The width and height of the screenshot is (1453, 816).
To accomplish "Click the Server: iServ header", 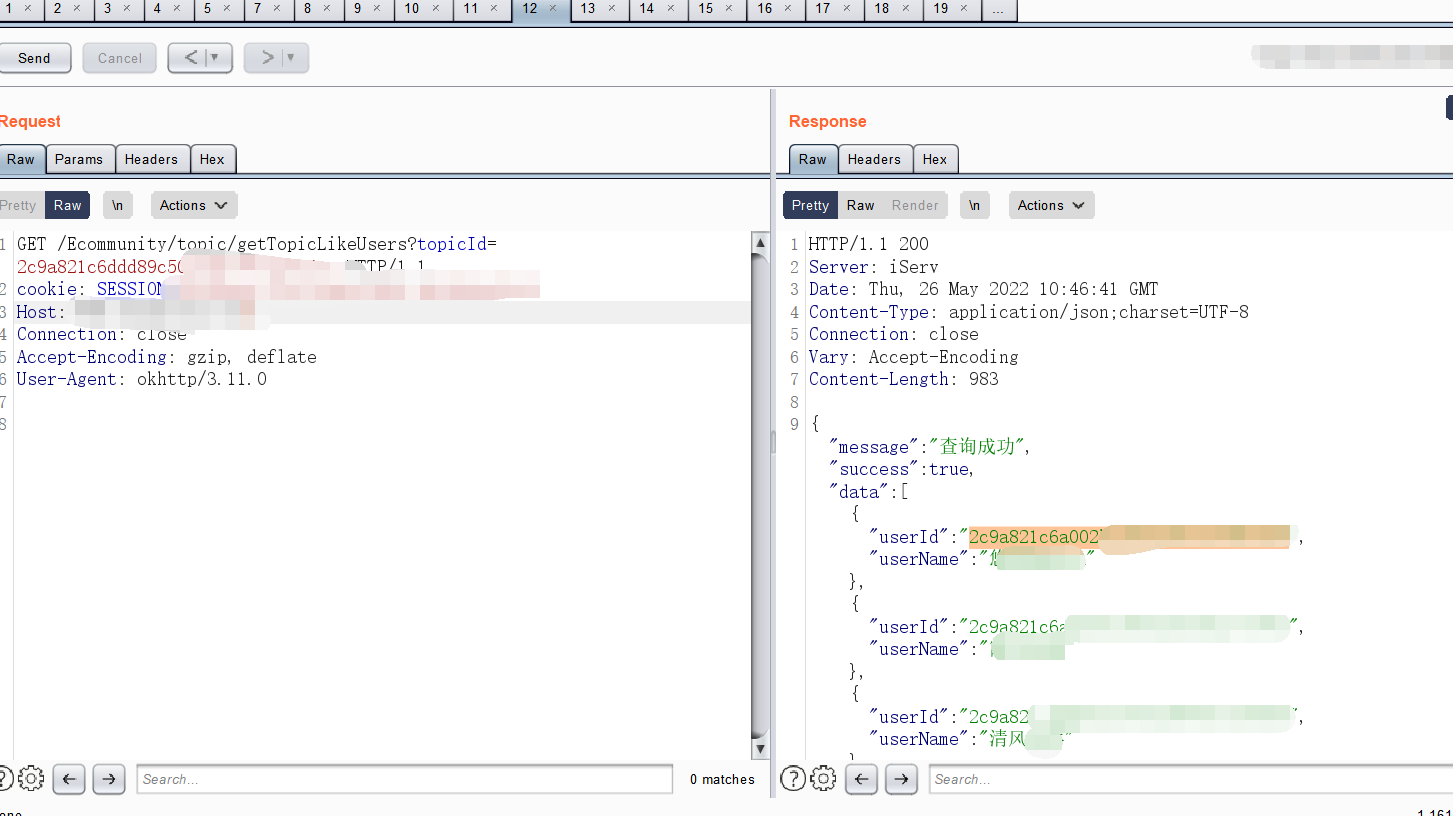I will (x=874, y=267).
